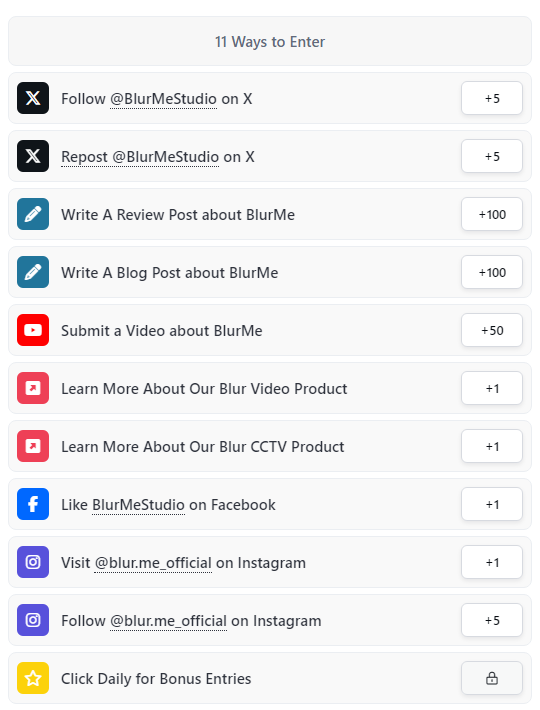
Task: Click the Instagram icon beside Visit @blur.me_official
Action: (x=33, y=561)
